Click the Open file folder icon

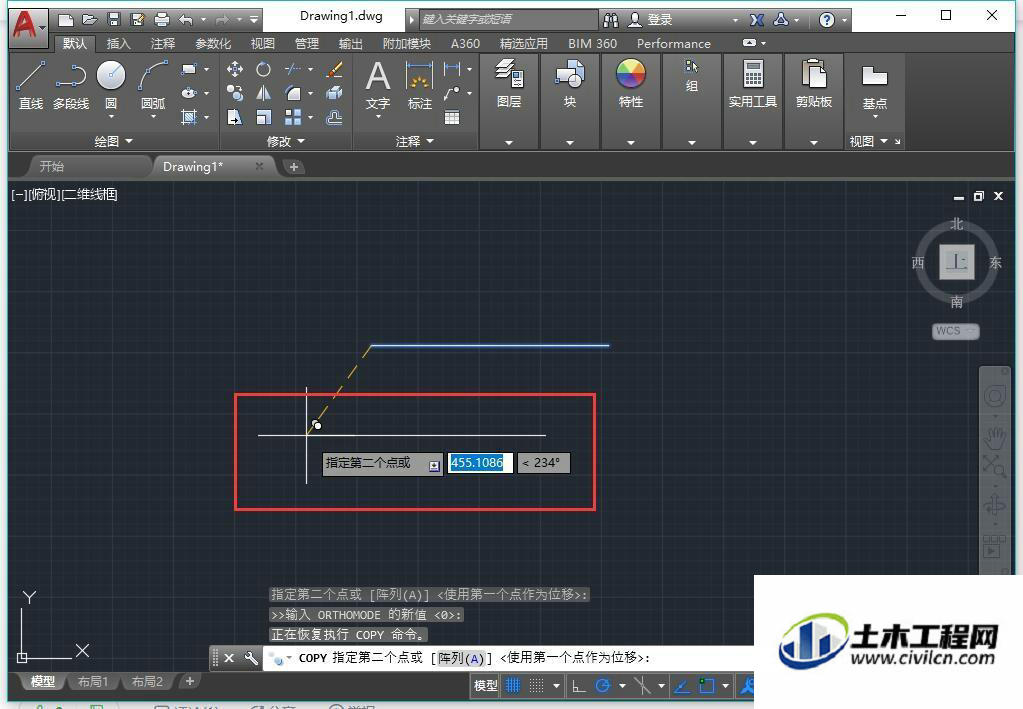tap(89, 20)
